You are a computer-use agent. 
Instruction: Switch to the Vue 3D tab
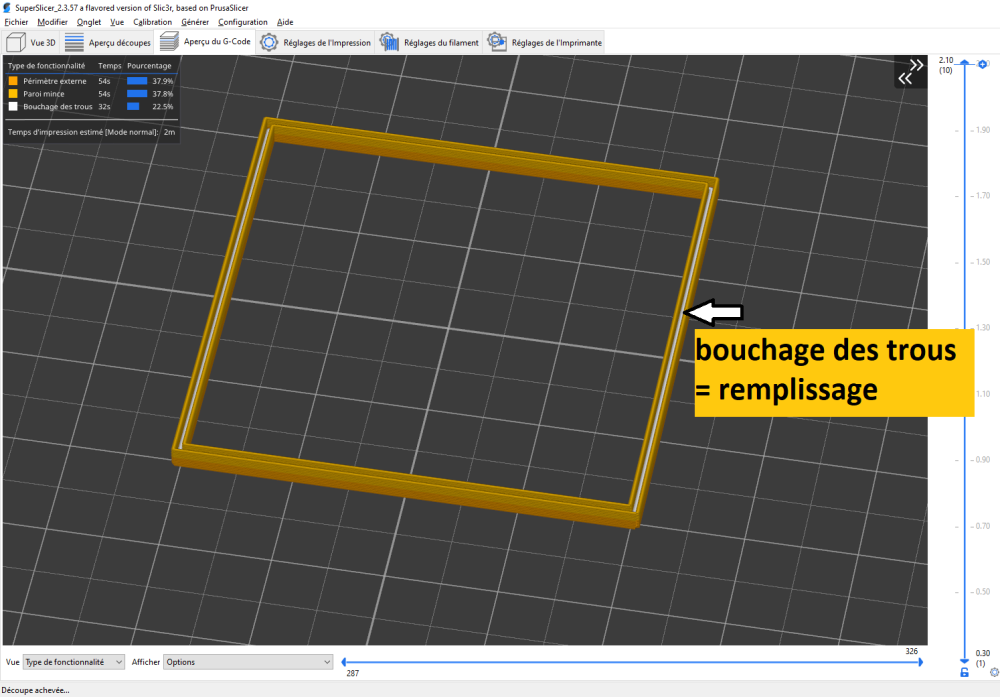coord(31,42)
